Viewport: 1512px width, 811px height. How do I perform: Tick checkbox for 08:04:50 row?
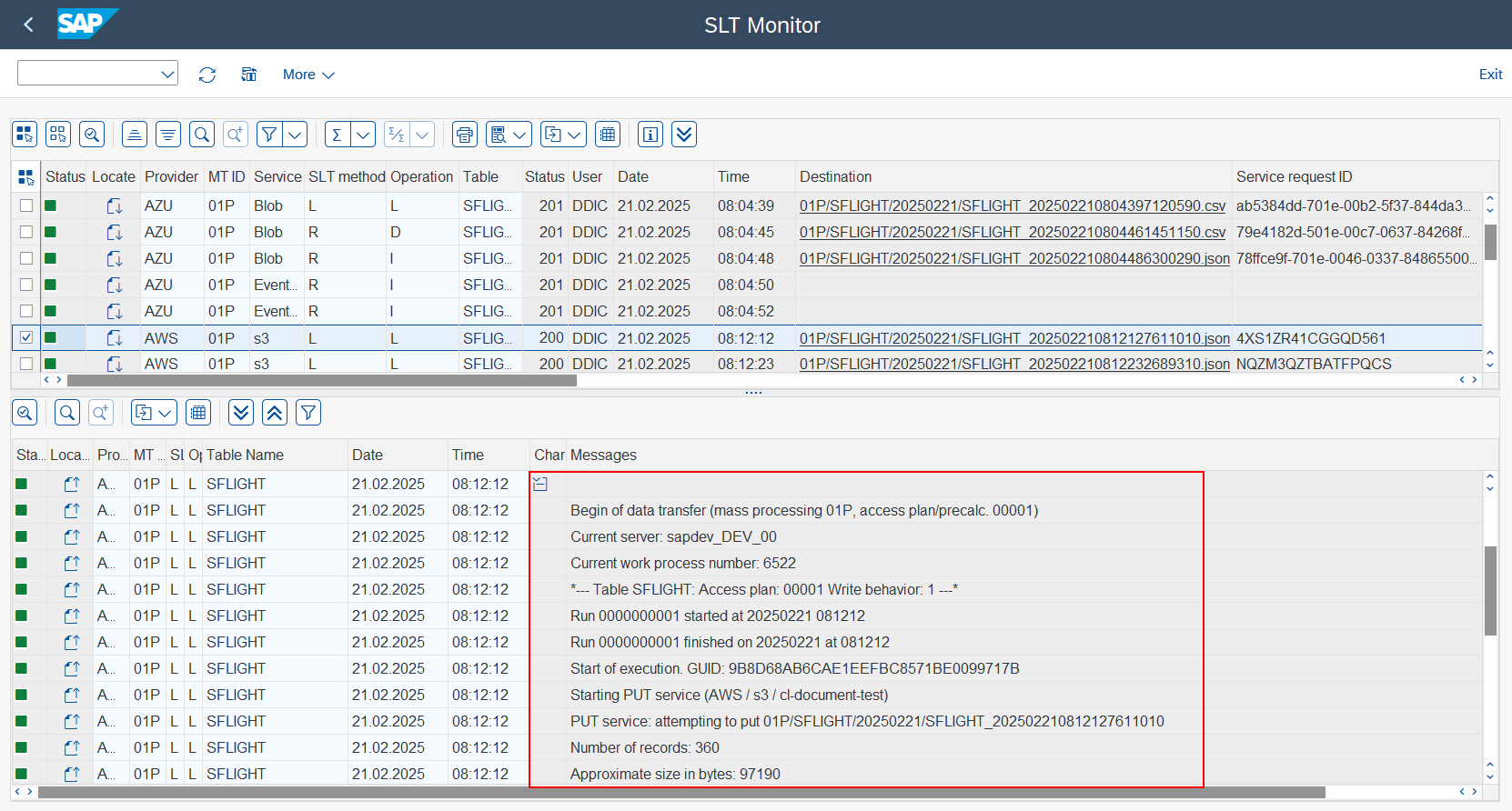(x=26, y=285)
